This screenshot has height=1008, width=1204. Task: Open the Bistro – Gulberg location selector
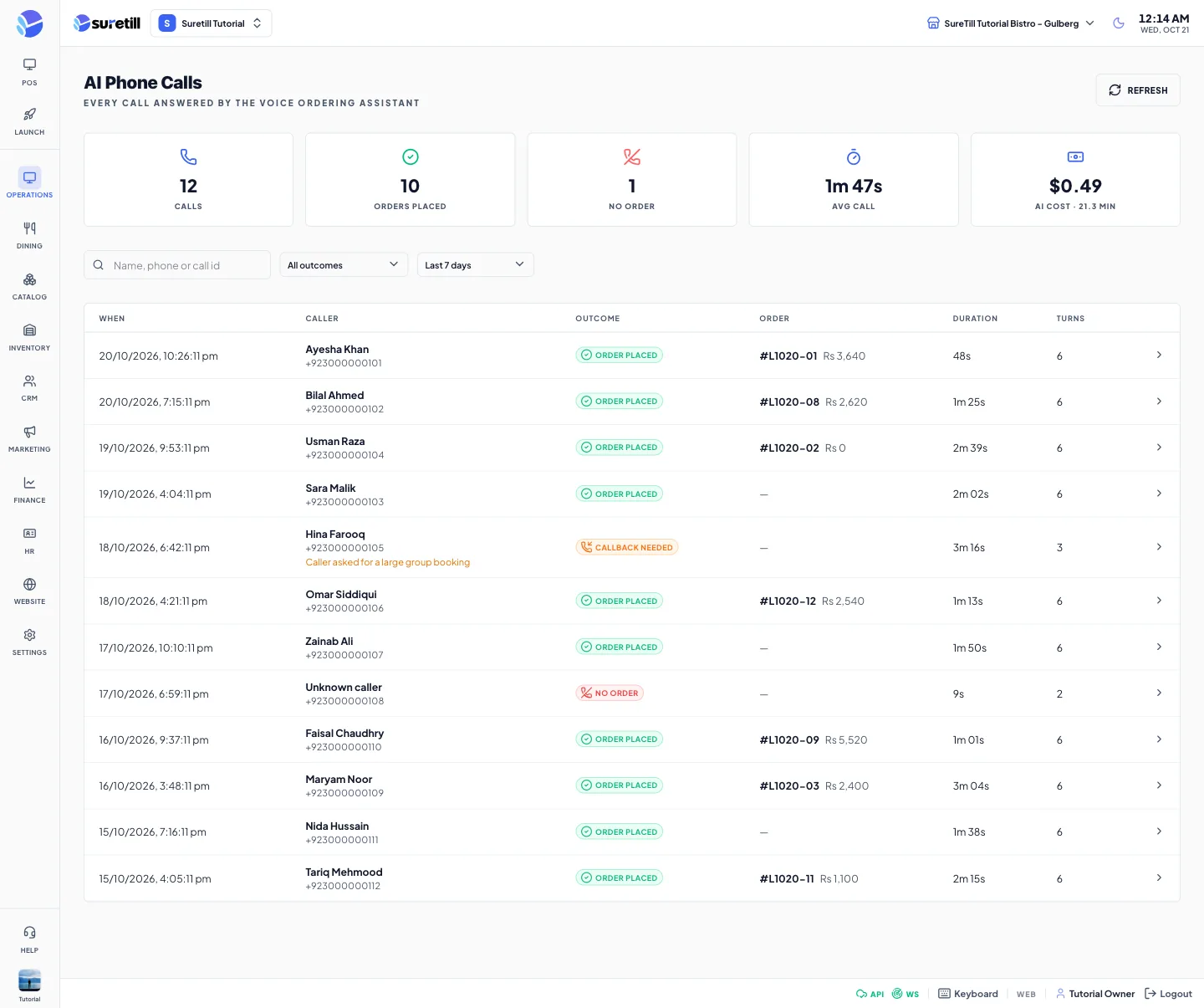coord(1011,23)
